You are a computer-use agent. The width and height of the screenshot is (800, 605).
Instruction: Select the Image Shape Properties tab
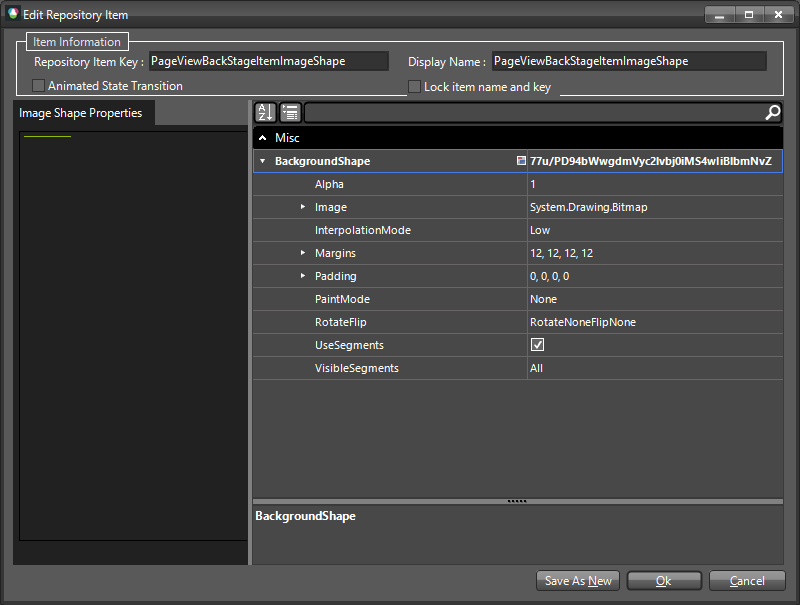[81, 113]
